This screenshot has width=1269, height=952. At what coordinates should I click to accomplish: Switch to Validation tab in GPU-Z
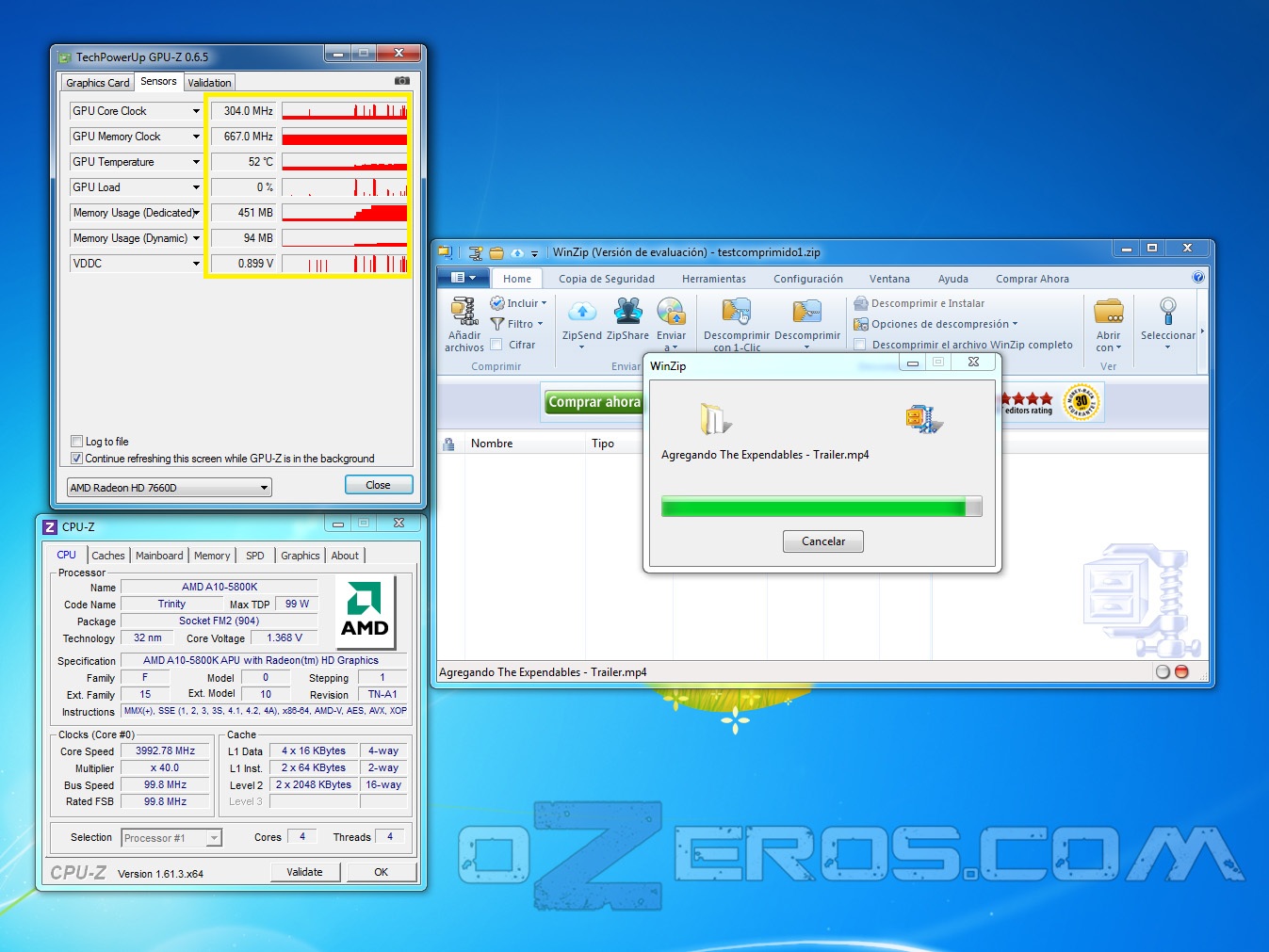[209, 83]
